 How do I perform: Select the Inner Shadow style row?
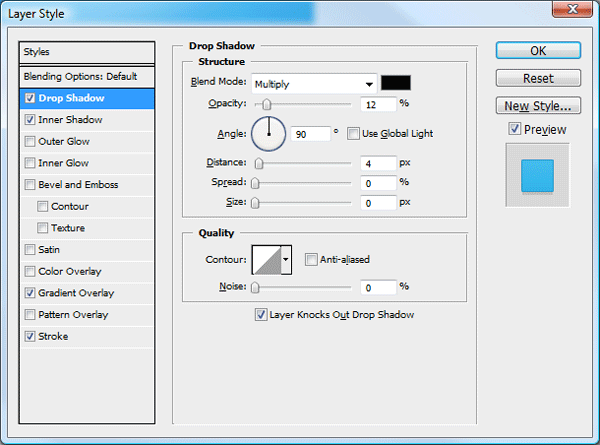coord(87,120)
